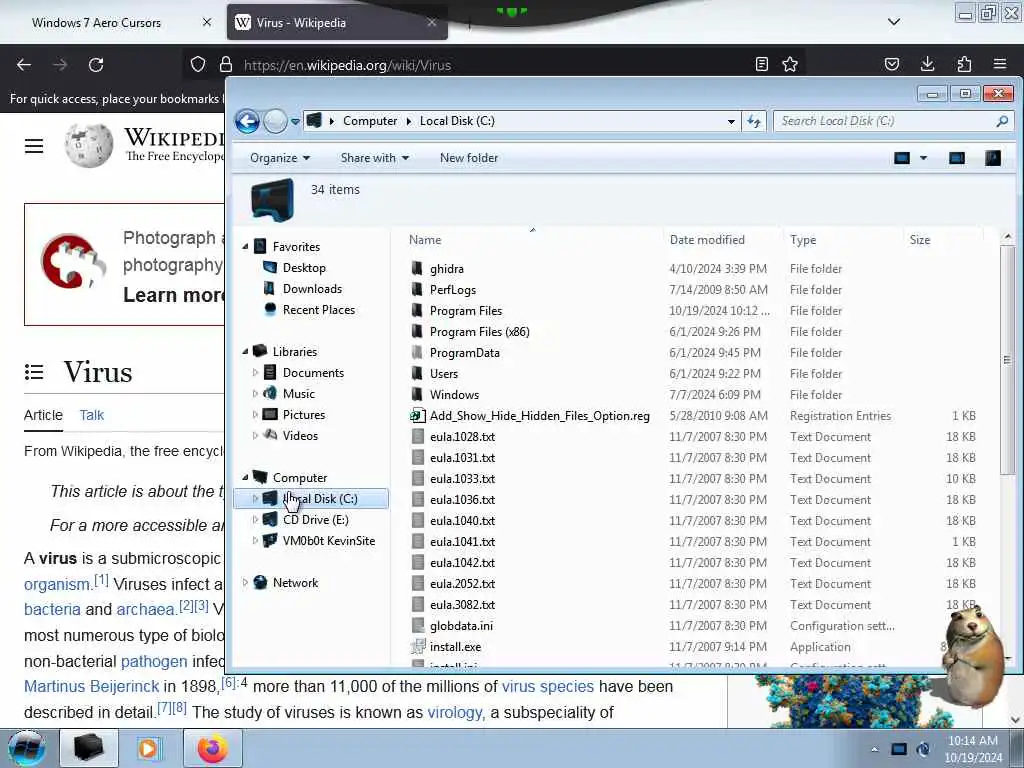Click the Explorer address bar refresh button
Screen dimensions: 1024x768
(x=754, y=121)
